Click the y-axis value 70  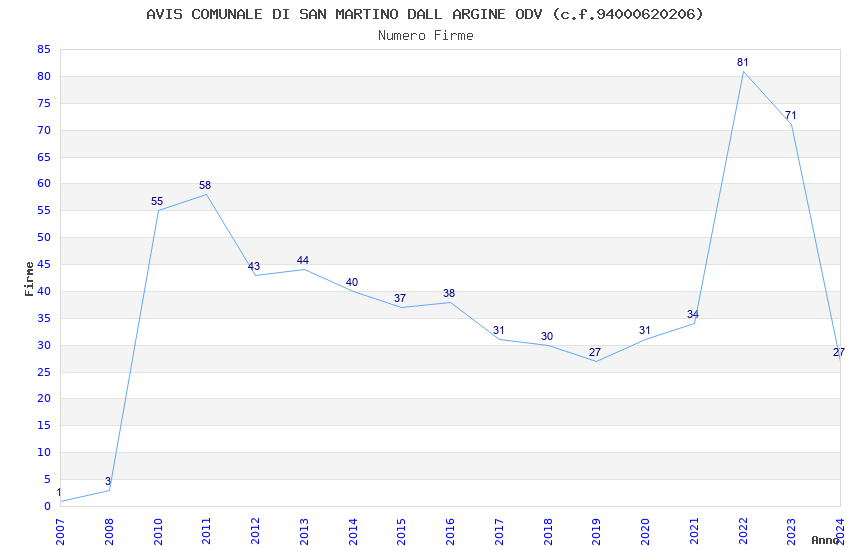44,130
